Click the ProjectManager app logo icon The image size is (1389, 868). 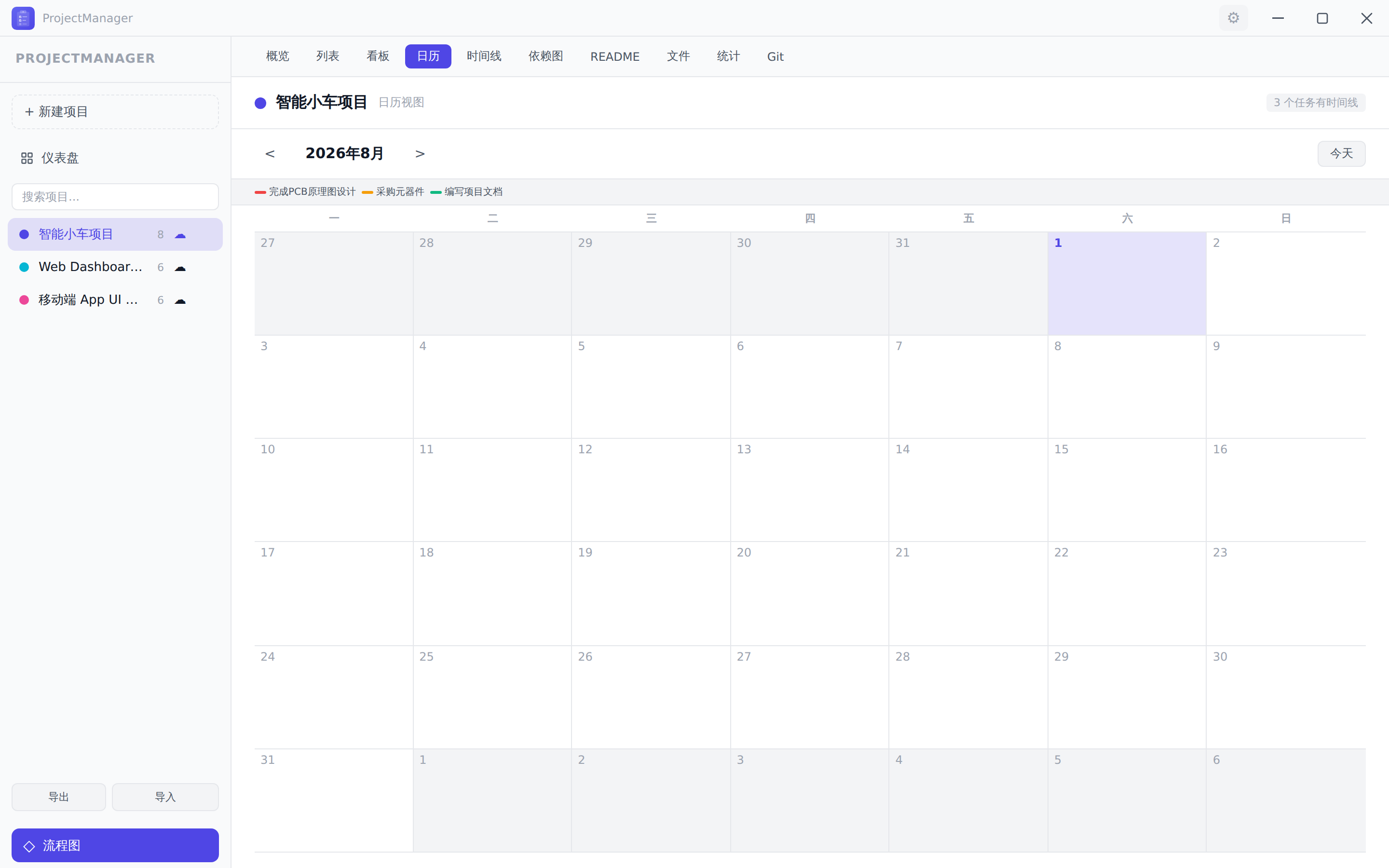coord(23,18)
